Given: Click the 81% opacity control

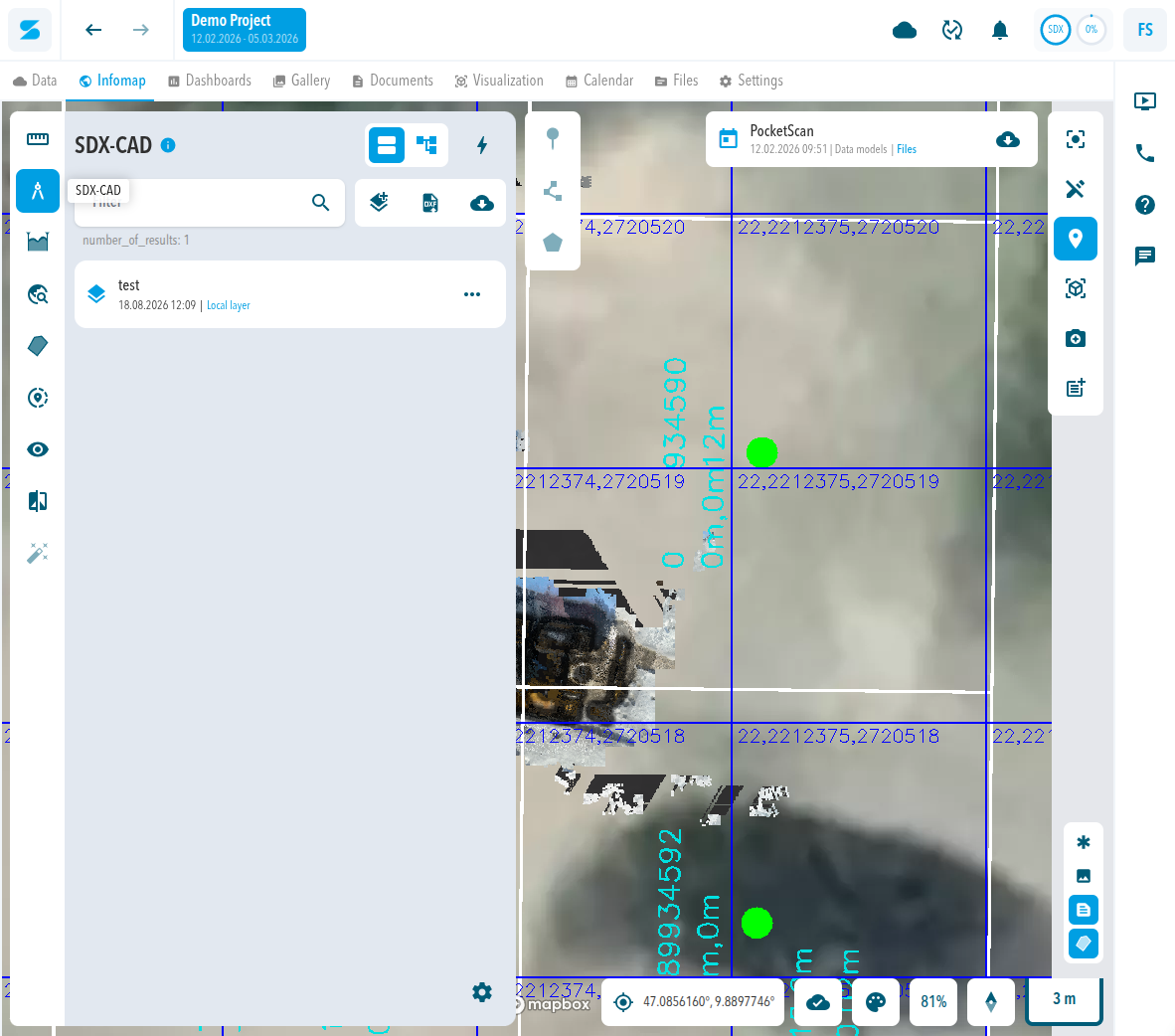Looking at the screenshot, I should (933, 1001).
